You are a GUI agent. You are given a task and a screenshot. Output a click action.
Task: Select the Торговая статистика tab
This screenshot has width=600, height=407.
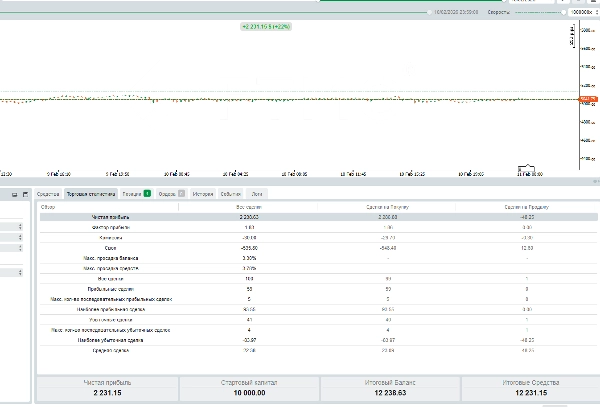tap(92, 193)
